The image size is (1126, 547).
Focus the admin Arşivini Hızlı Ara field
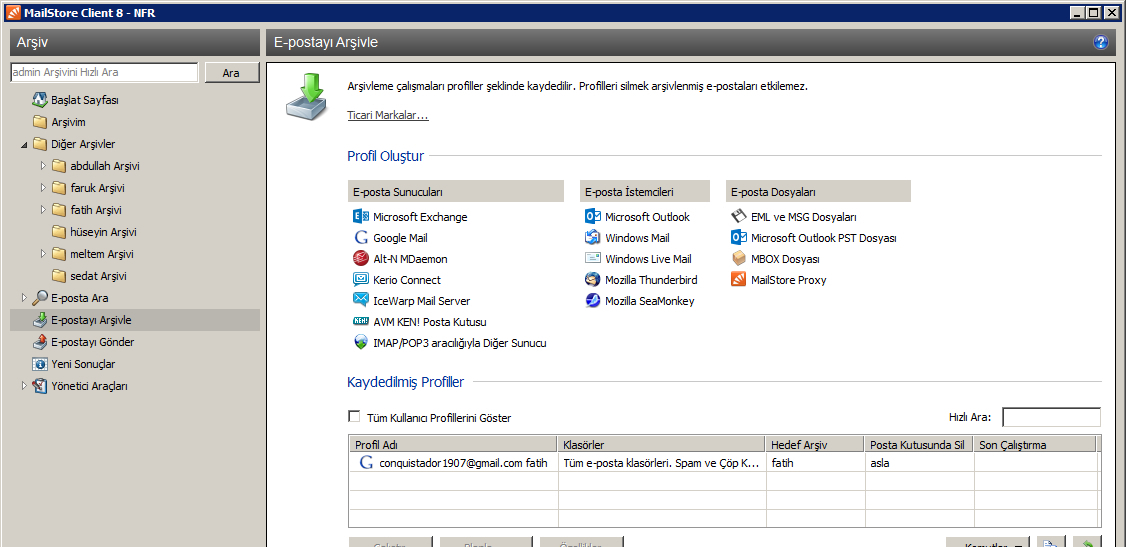[104, 73]
